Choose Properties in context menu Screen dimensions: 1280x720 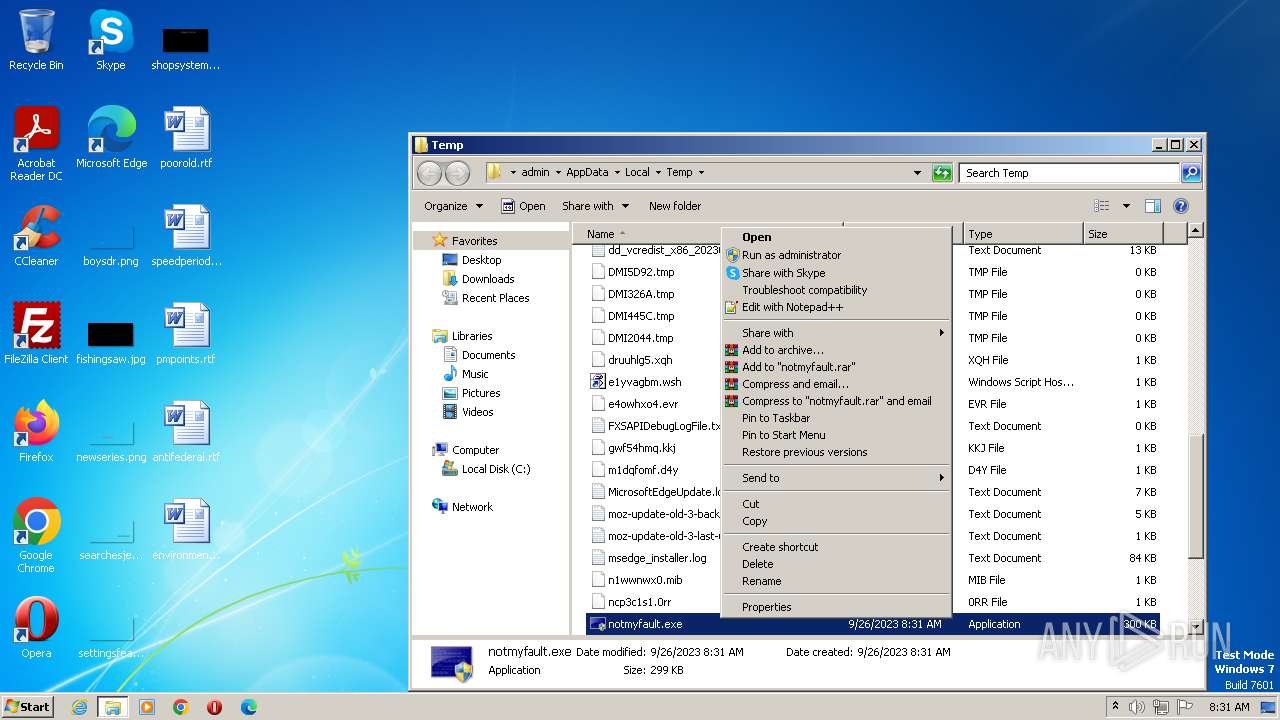coord(835,607)
